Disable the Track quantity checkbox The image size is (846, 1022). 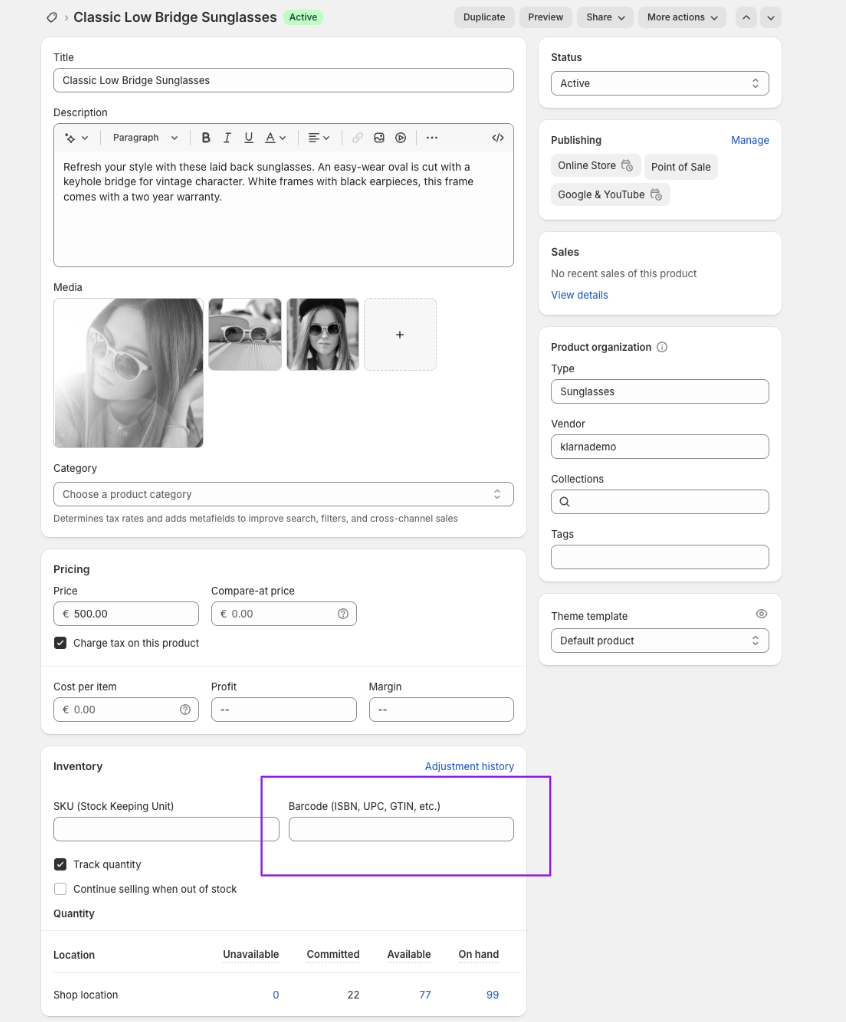pos(61,864)
